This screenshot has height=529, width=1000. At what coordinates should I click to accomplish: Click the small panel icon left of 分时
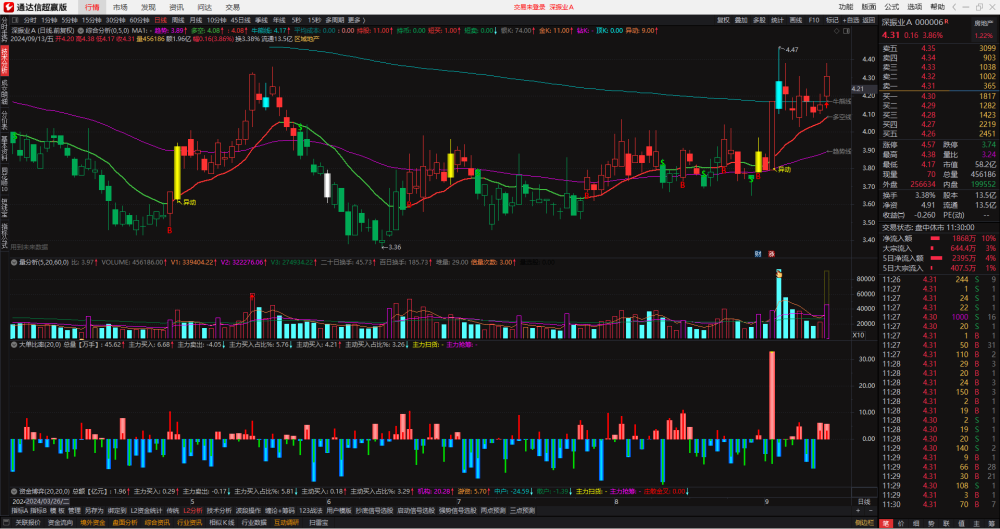(16, 20)
